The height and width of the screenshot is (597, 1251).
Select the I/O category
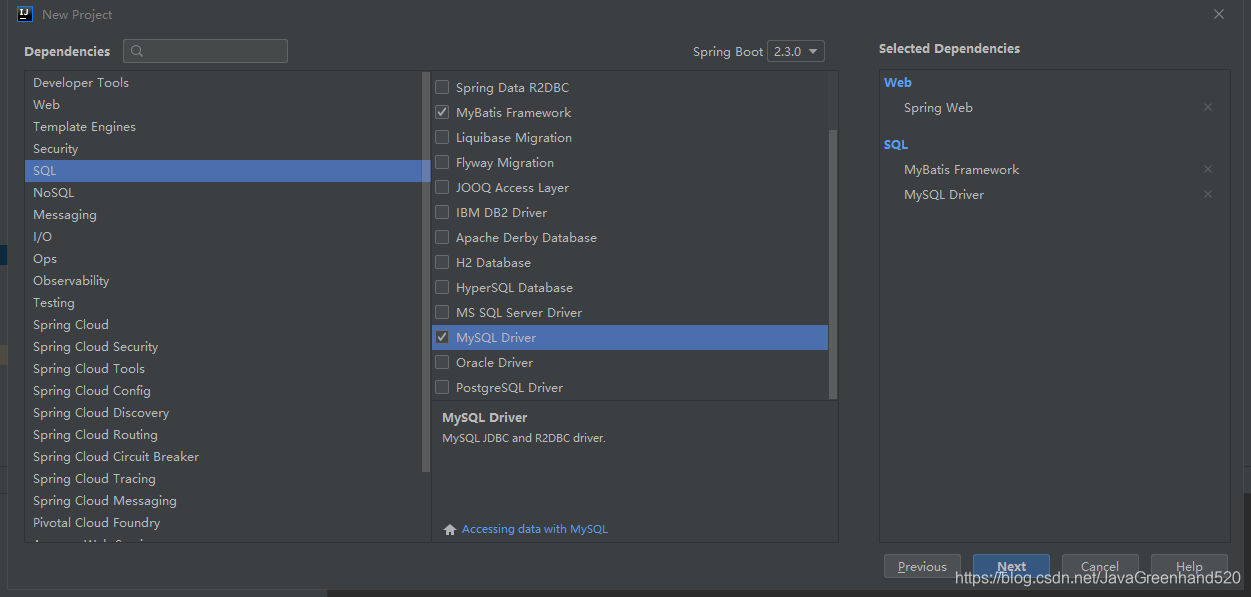pos(227,236)
